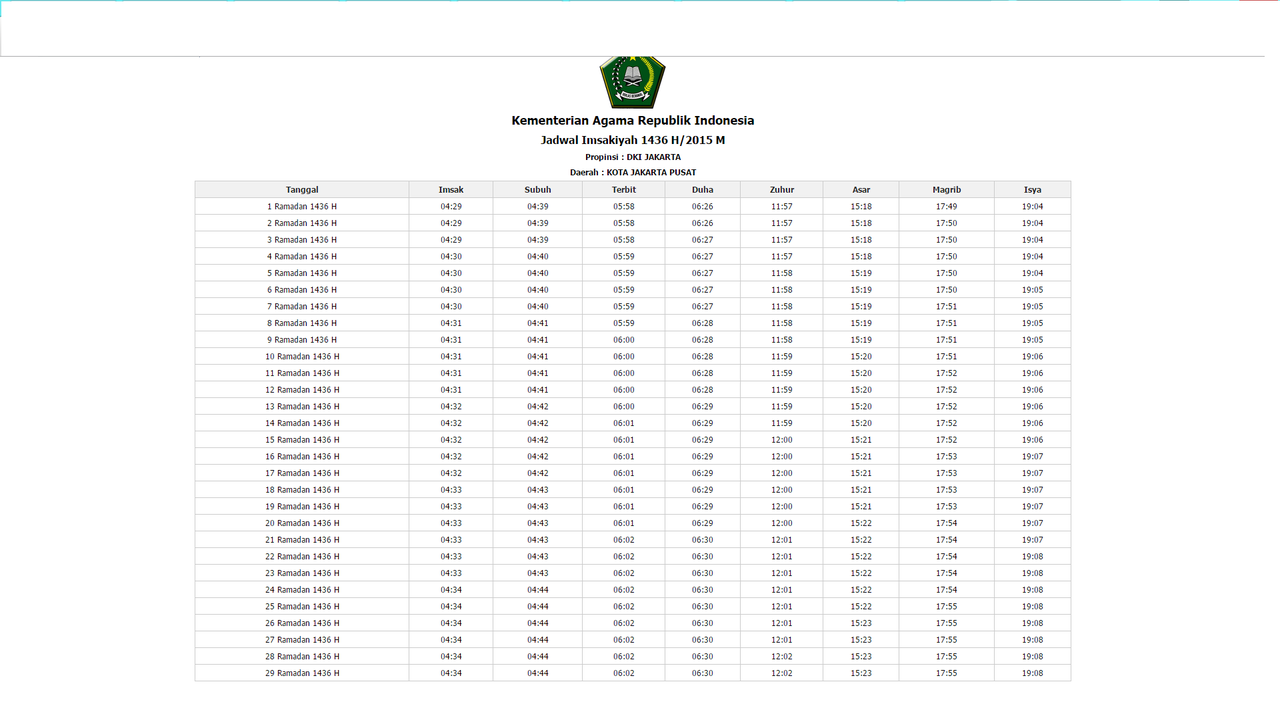1280x720 pixels.
Task: Click the Duha column header
Action: [703, 190]
